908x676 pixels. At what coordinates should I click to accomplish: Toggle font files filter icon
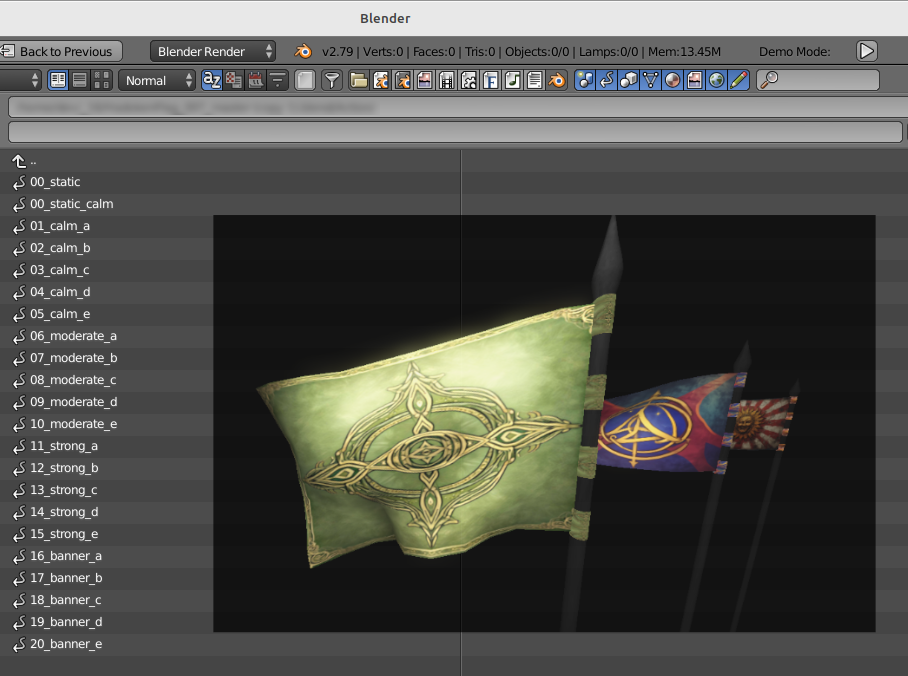(490, 80)
